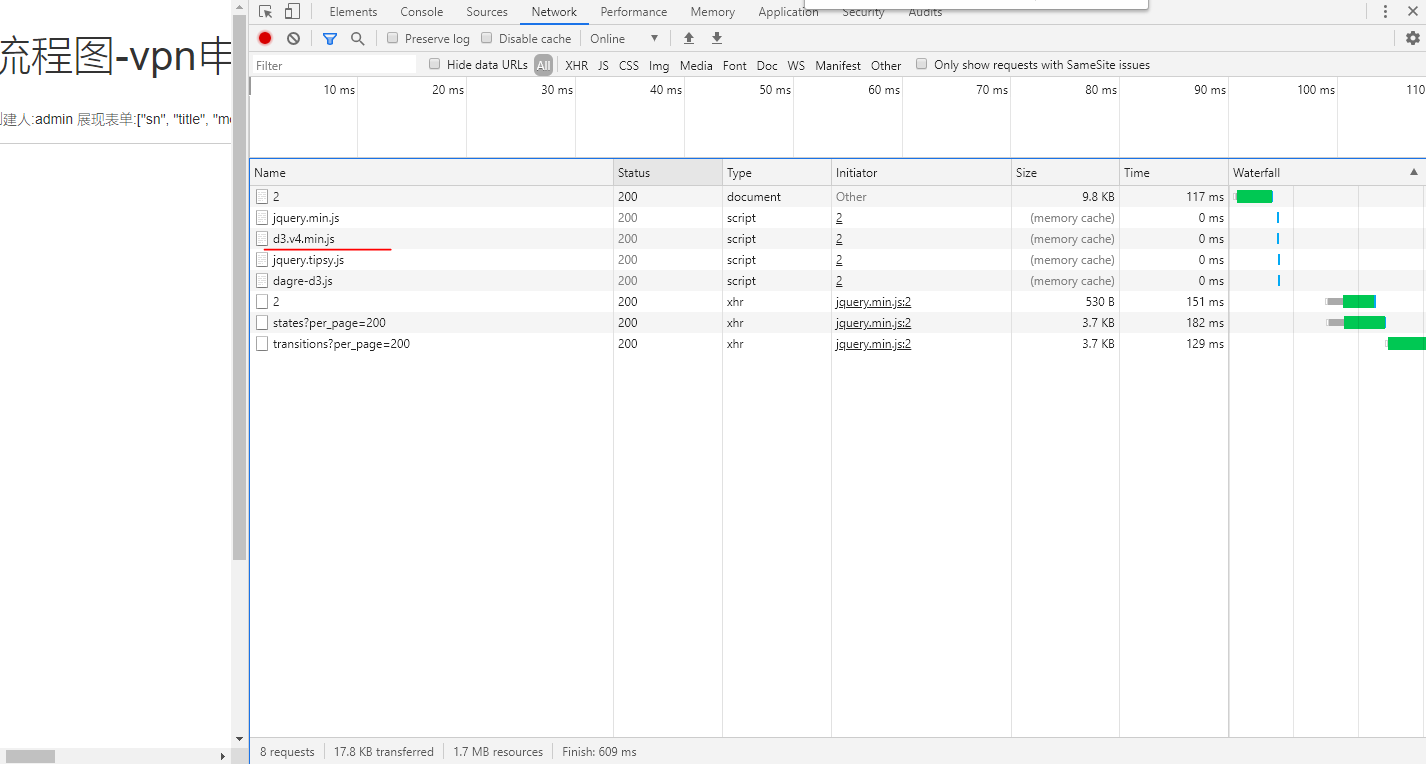Open DevTools three-dot customize menu
1426x764 pixels.
tap(1385, 12)
